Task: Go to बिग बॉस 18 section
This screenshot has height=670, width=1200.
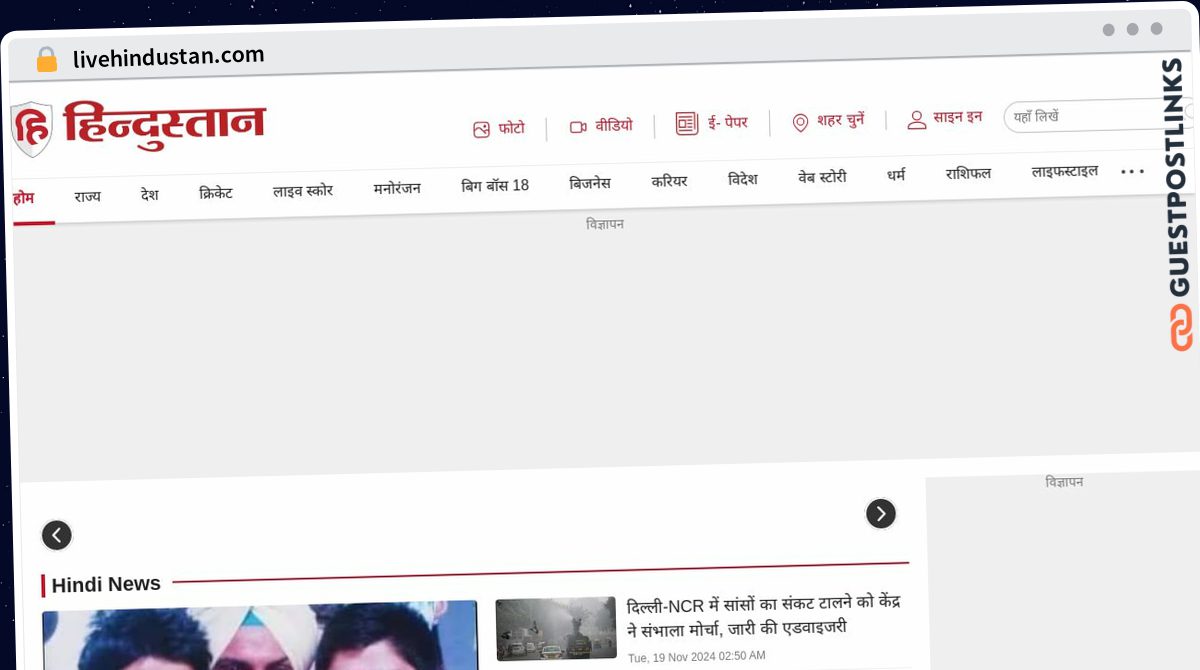Action: point(495,186)
